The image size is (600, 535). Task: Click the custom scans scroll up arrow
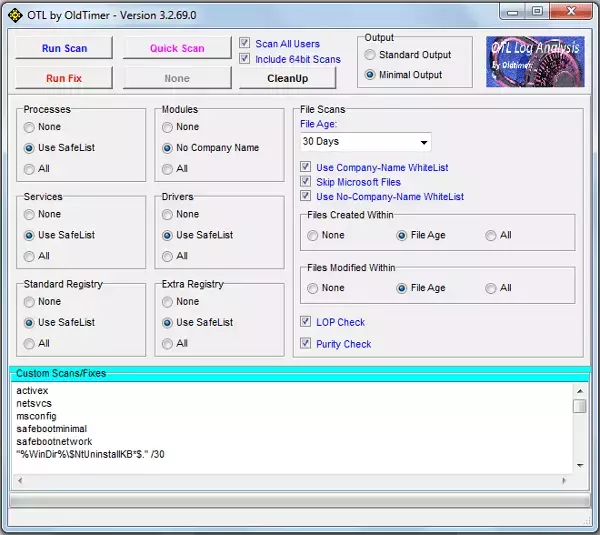coord(580,391)
